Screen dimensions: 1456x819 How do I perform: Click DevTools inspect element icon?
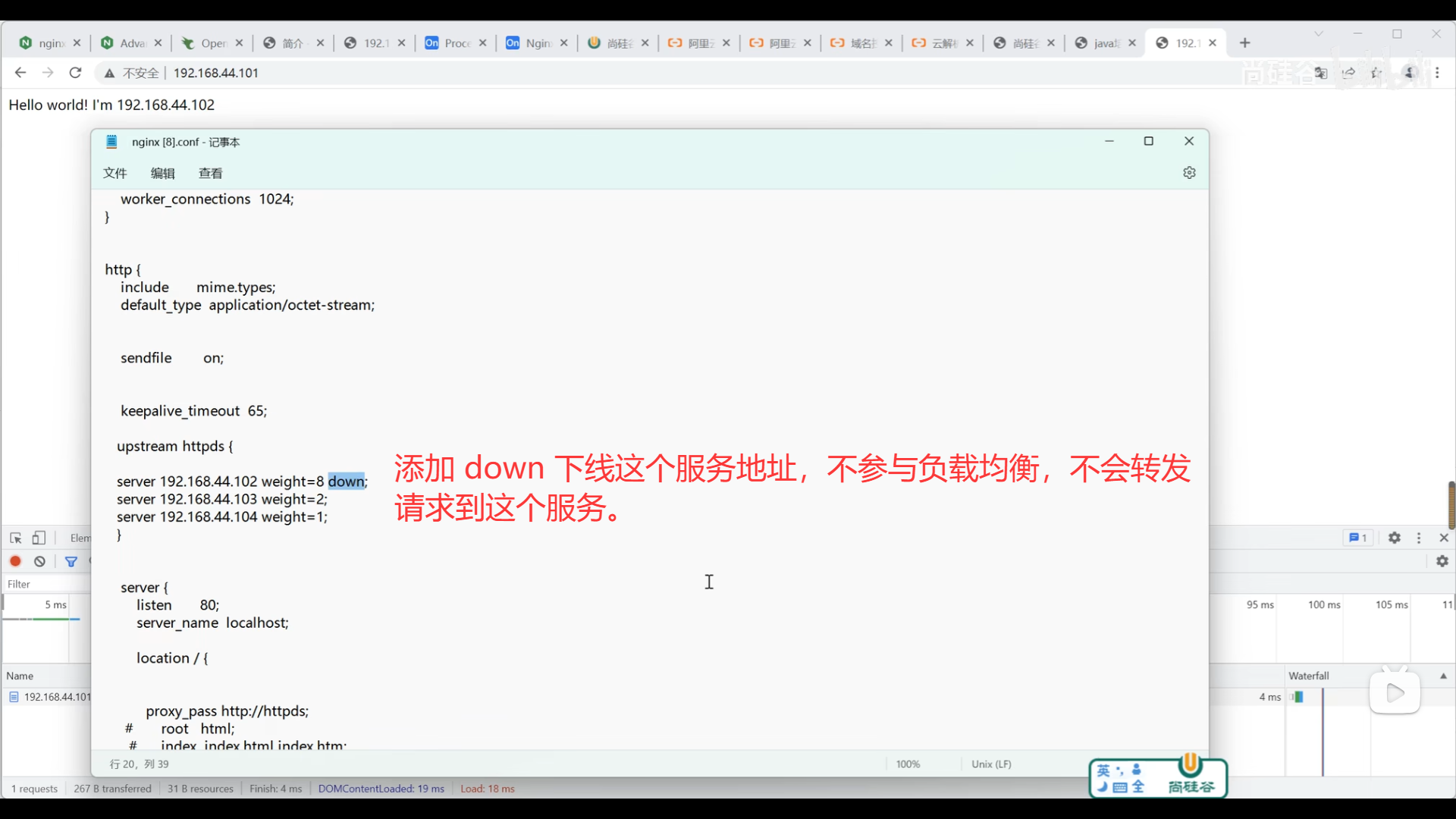(15, 538)
